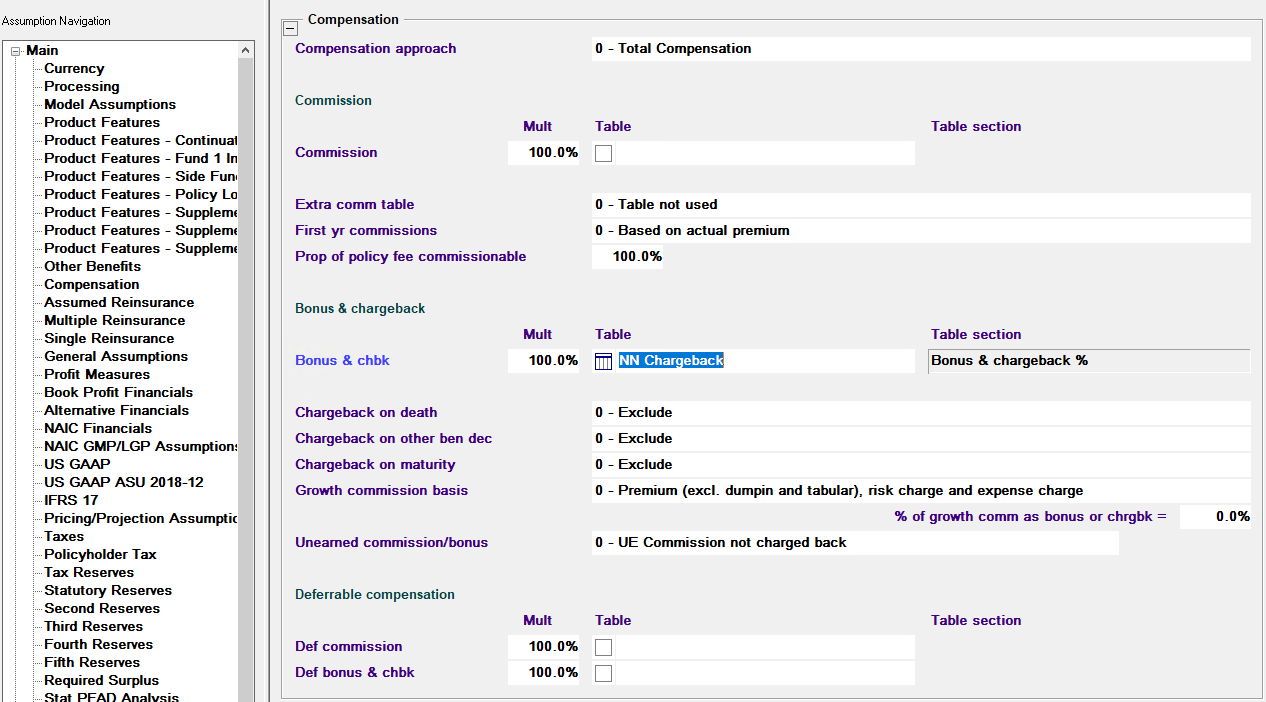
Task: Click the Commission multiplier field
Action: pos(544,153)
